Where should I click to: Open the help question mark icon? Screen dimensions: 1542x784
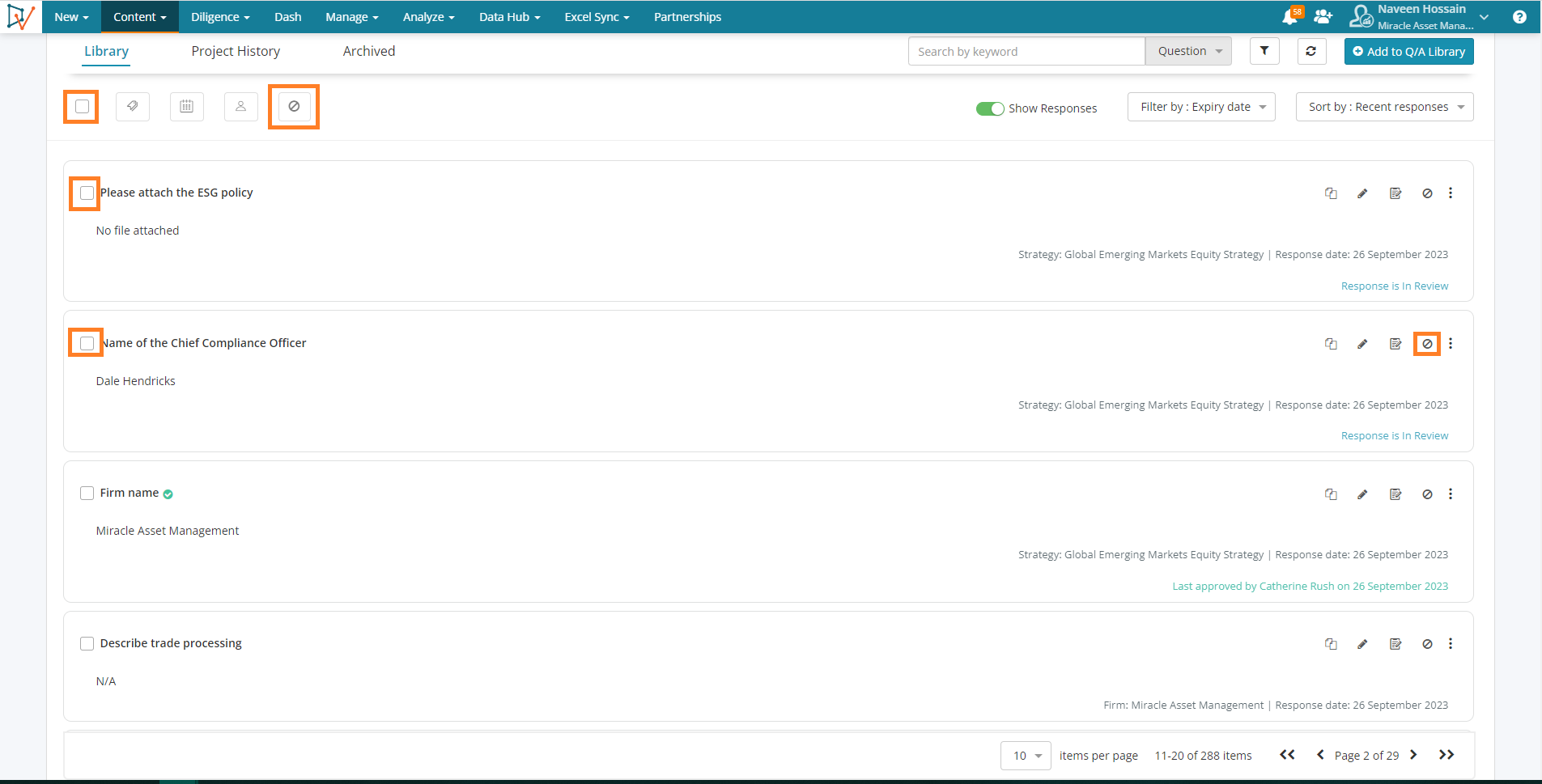[1519, 17]
